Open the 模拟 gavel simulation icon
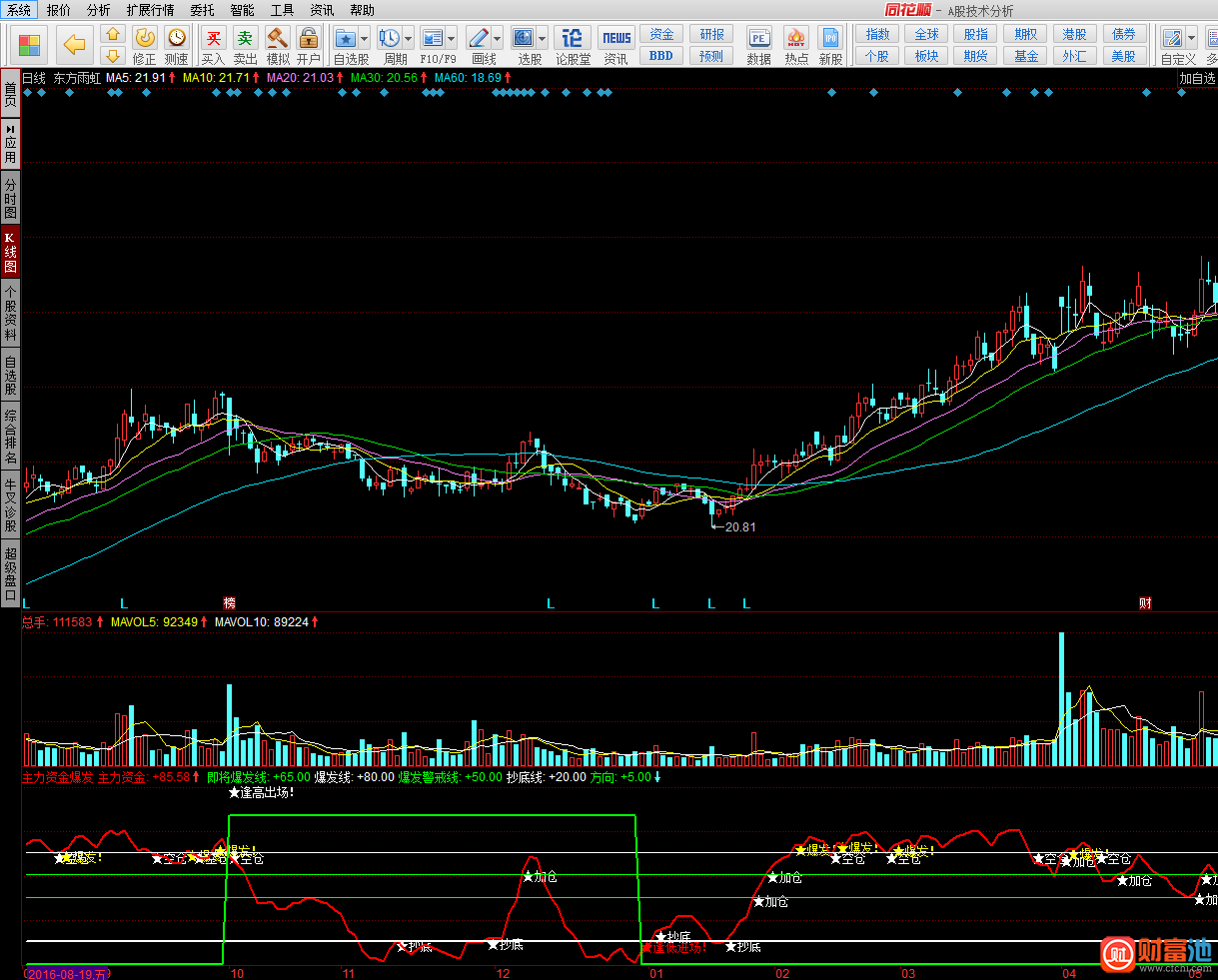Screen dimensions: 1218x980 coord(278,39)
